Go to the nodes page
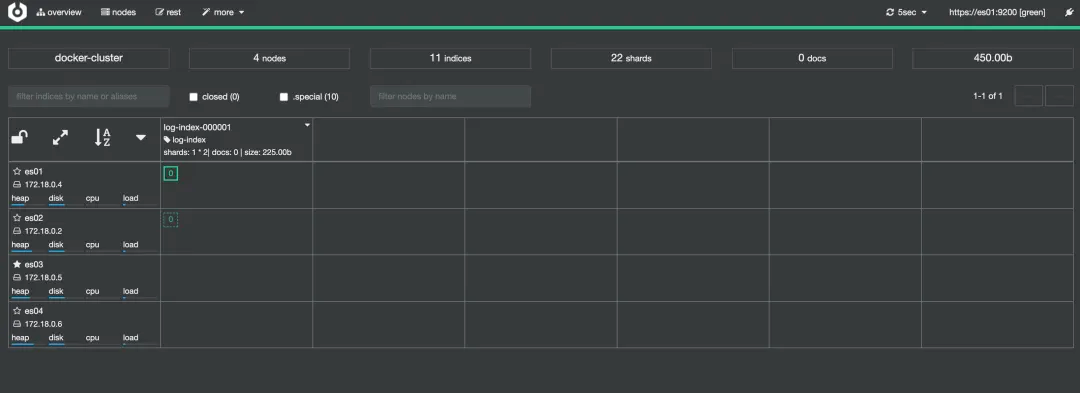 pos(118,12)
